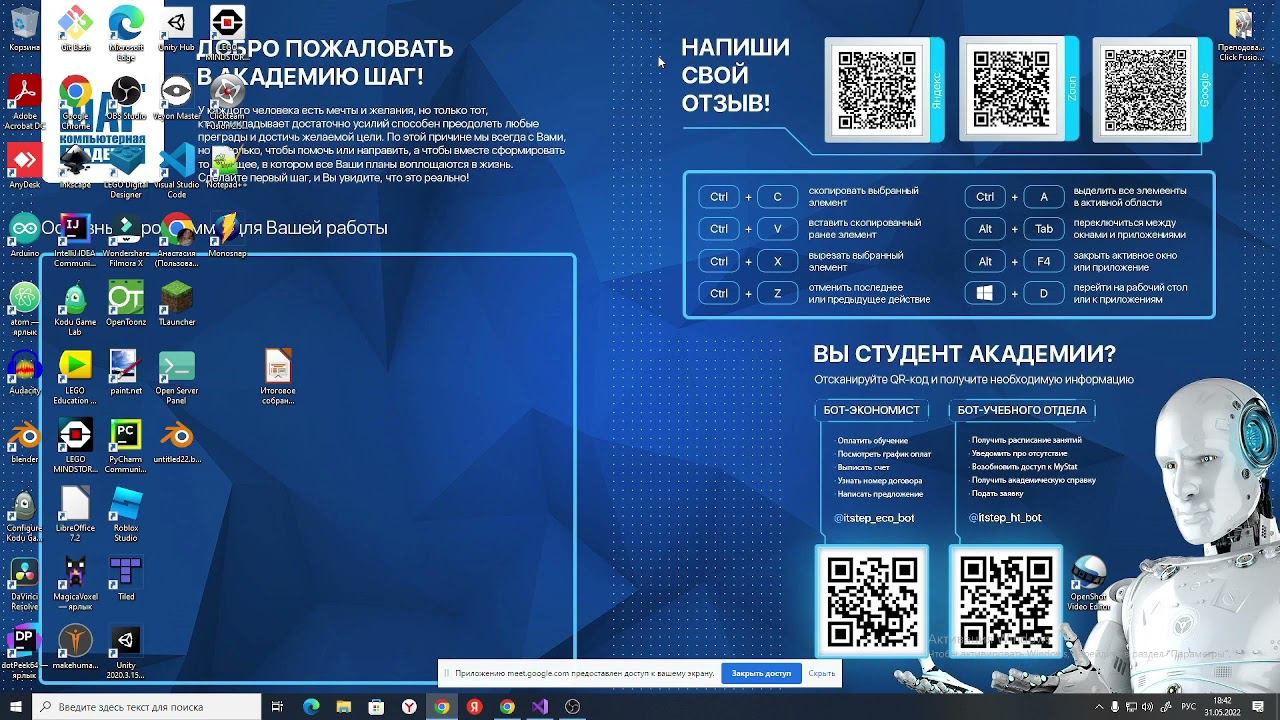Switch the РУС input language indicator
Screen dimensions: 1280x720
coord(1190,707)
